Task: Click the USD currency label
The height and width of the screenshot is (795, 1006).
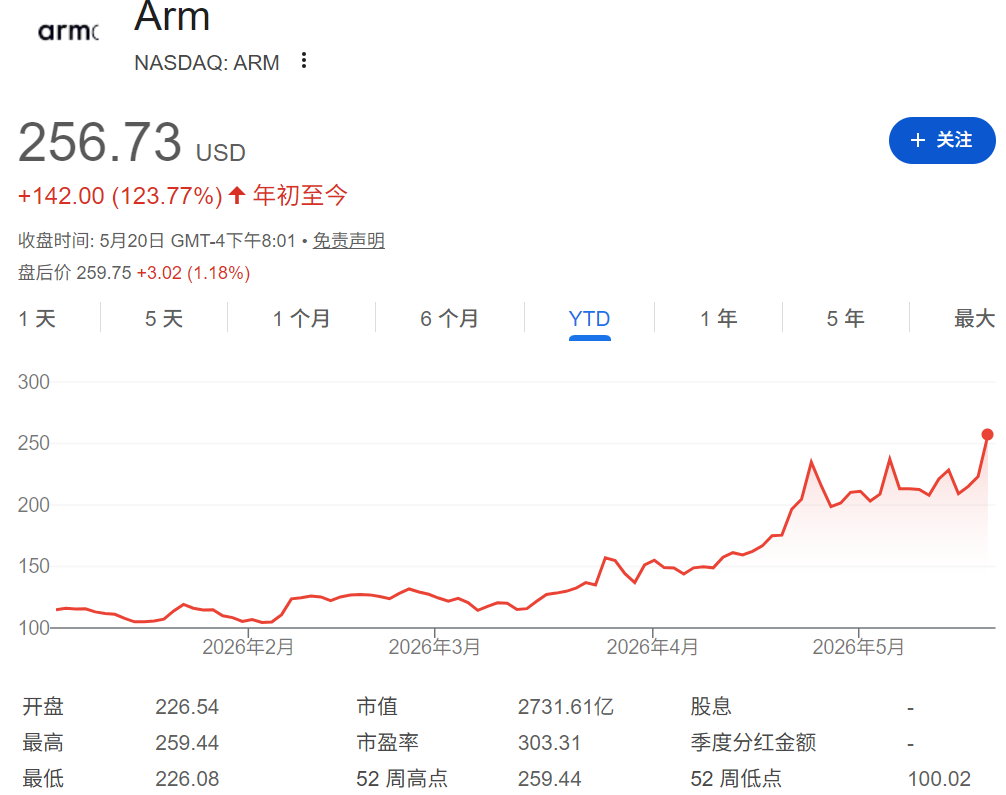Action: pyautogui.click(x=221, y=153)
